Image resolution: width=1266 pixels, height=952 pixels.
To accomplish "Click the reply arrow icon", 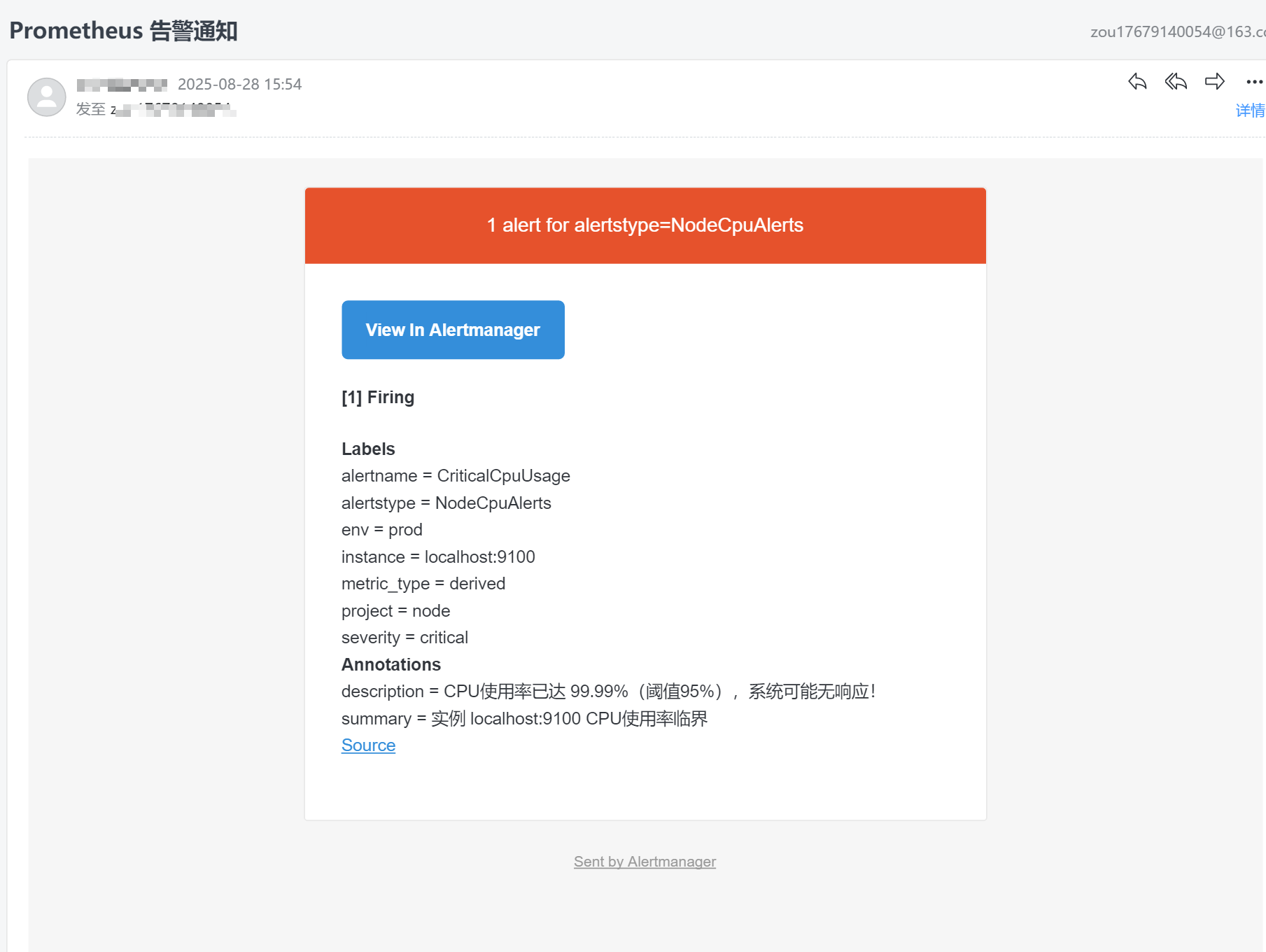I will point(1137,82).
